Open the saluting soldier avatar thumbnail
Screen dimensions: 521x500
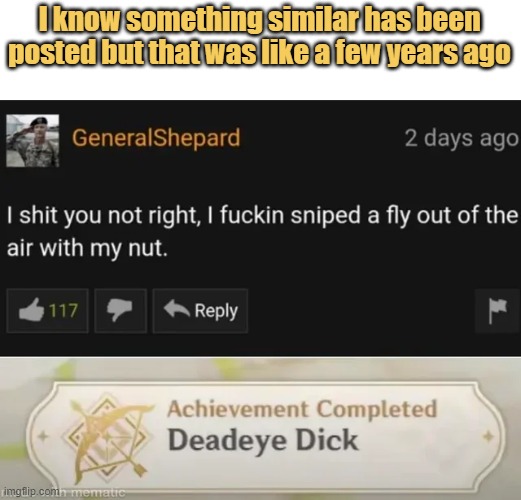coord(33,141)
